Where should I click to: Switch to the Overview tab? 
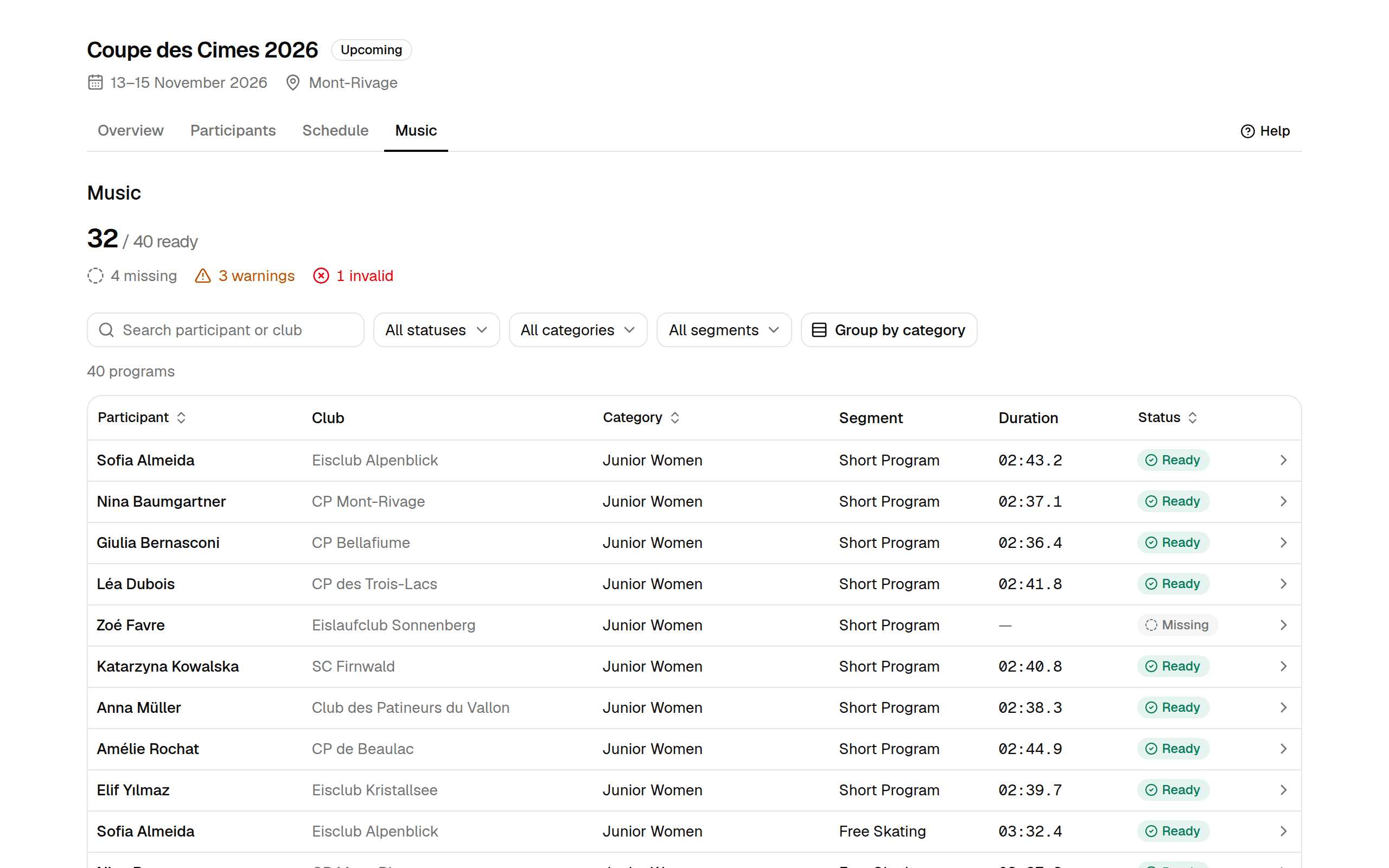[x=130, y=131]
